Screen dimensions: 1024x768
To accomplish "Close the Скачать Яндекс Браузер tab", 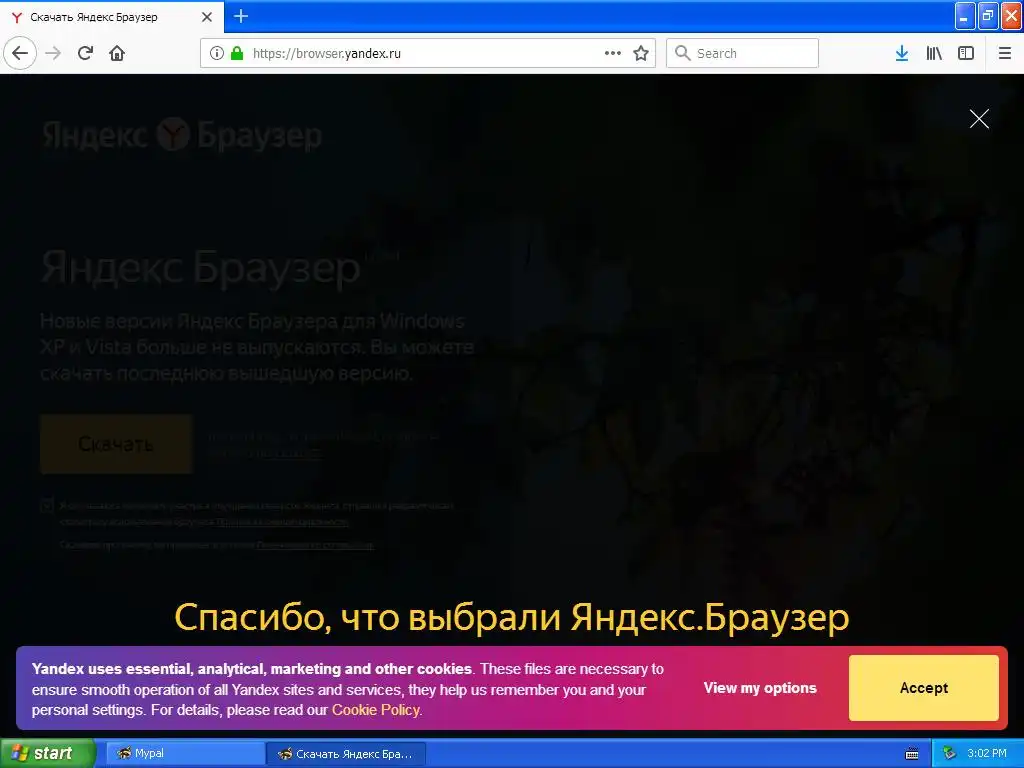I will tap(206, 17).
